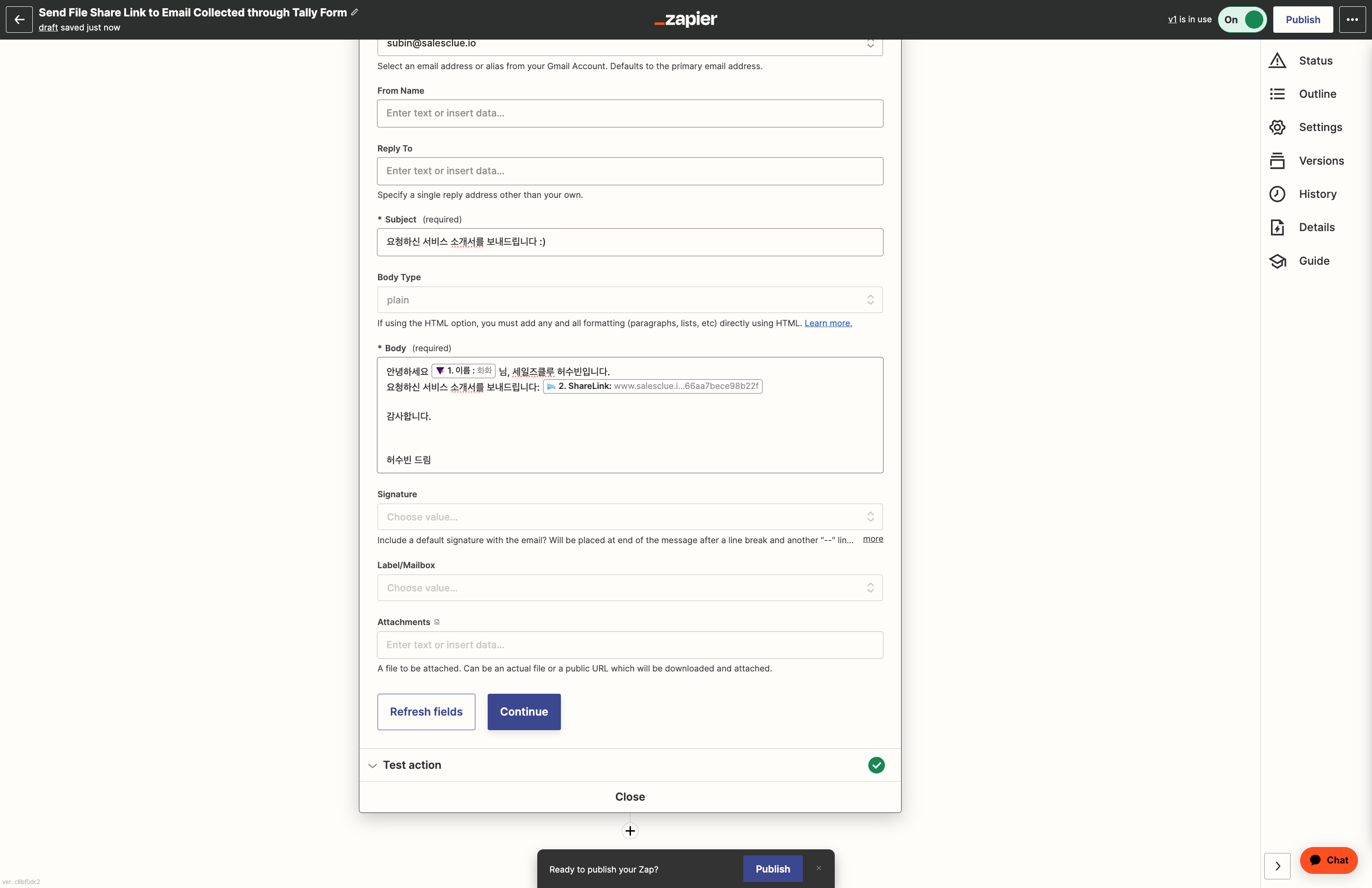1372x888 pixels.
Task: Open the Body Type plain dropdown
Action: [630, 300]
